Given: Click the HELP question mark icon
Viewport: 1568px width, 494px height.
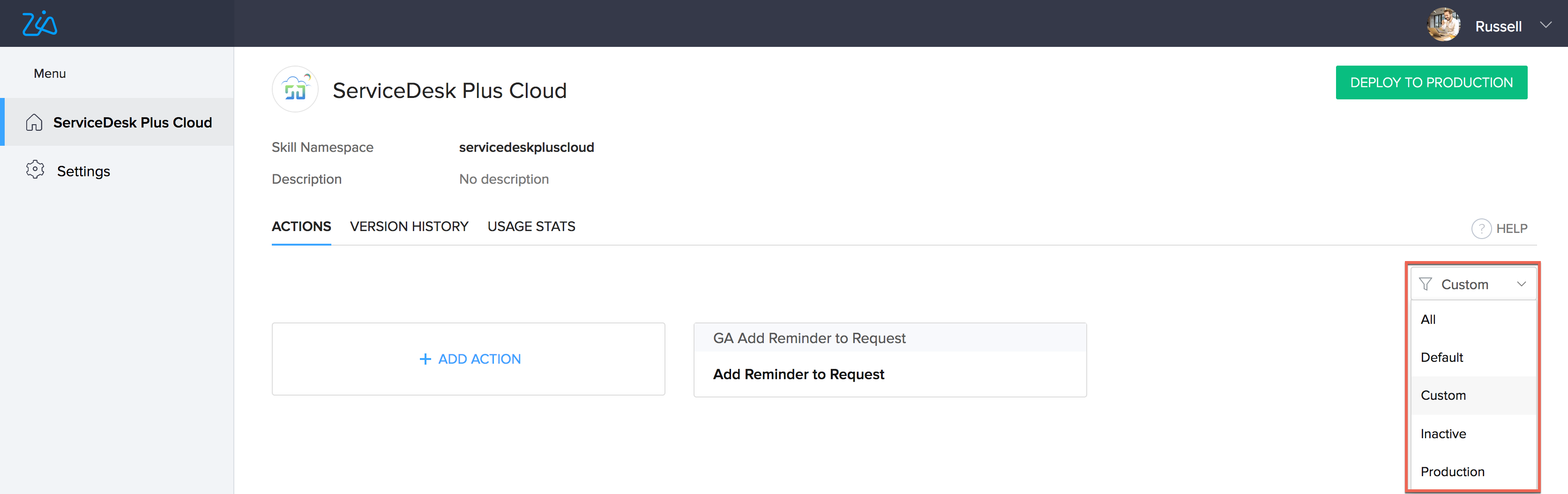Looking at the screenshot, I should pyautogui.click(x=1481, y=228).
